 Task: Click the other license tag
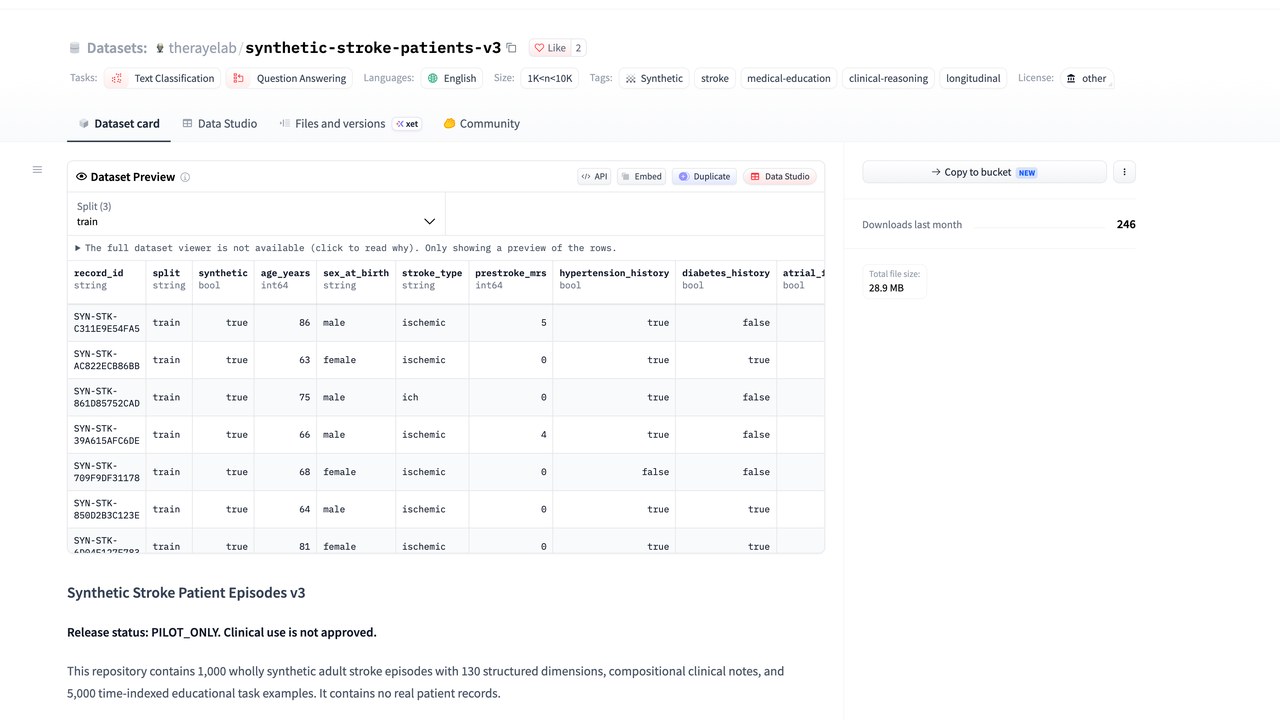pos(1086,78)
